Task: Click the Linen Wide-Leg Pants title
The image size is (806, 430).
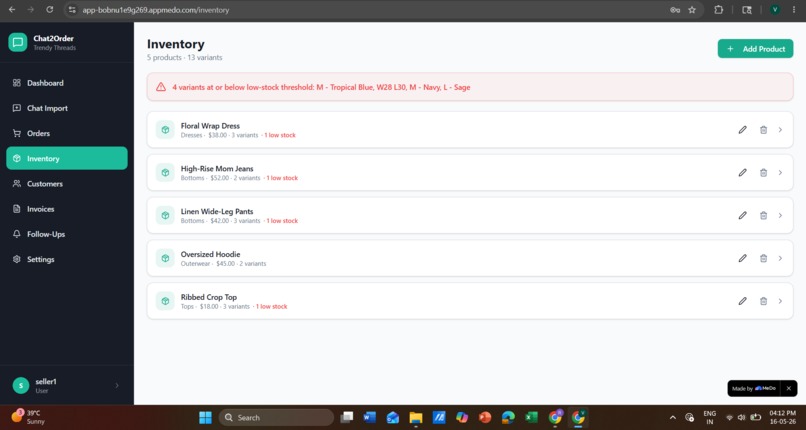Action: (217, 211)
